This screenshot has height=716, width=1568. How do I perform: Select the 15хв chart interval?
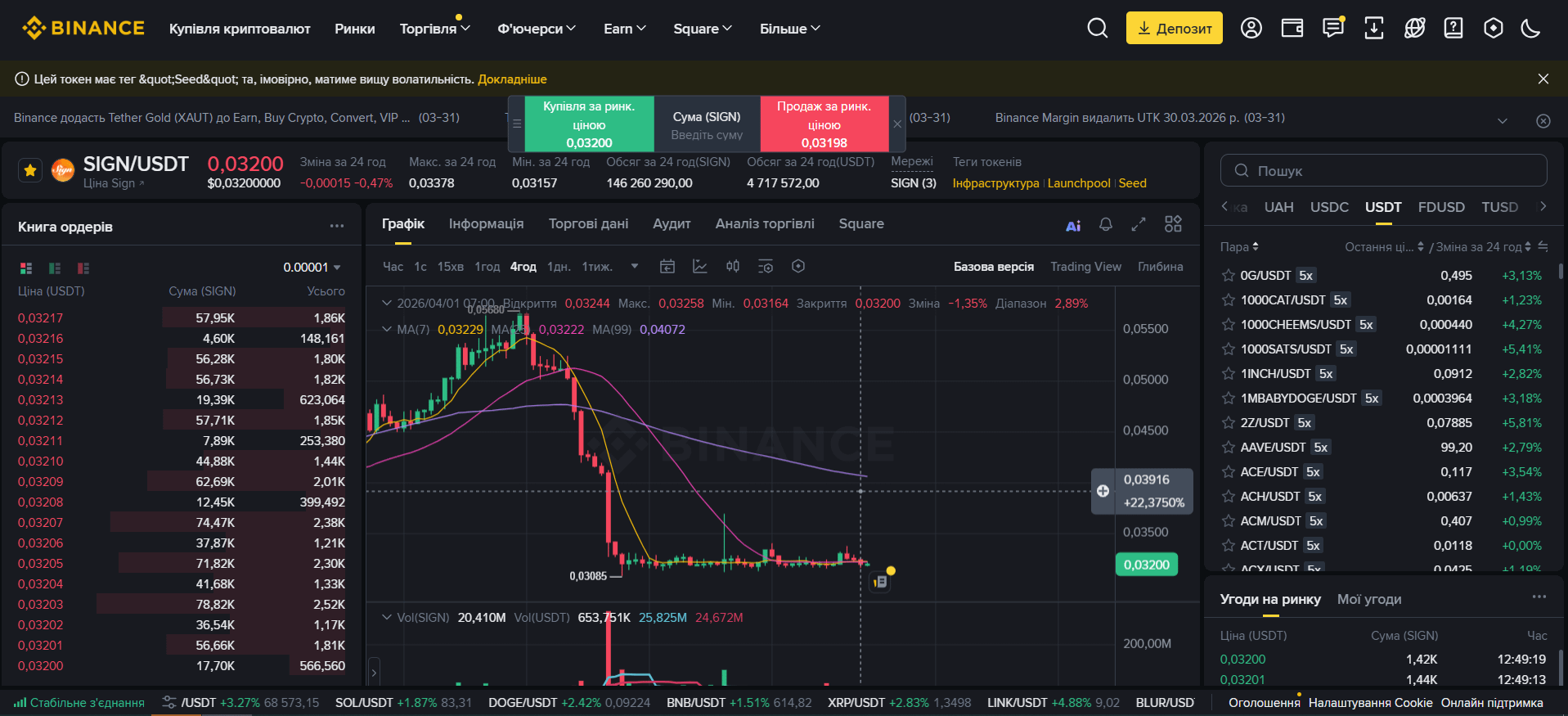point(450,267)
